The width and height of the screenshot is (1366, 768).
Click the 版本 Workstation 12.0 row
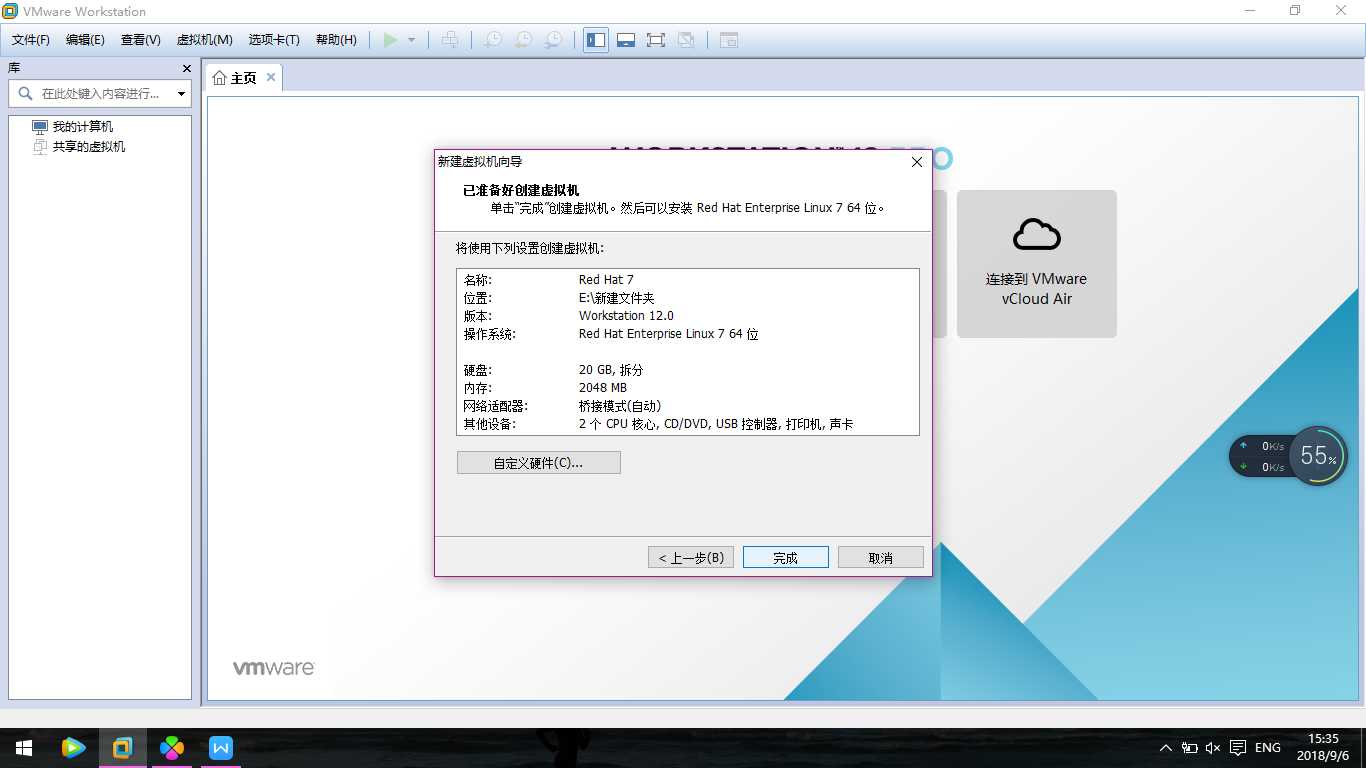click(687, 316)
